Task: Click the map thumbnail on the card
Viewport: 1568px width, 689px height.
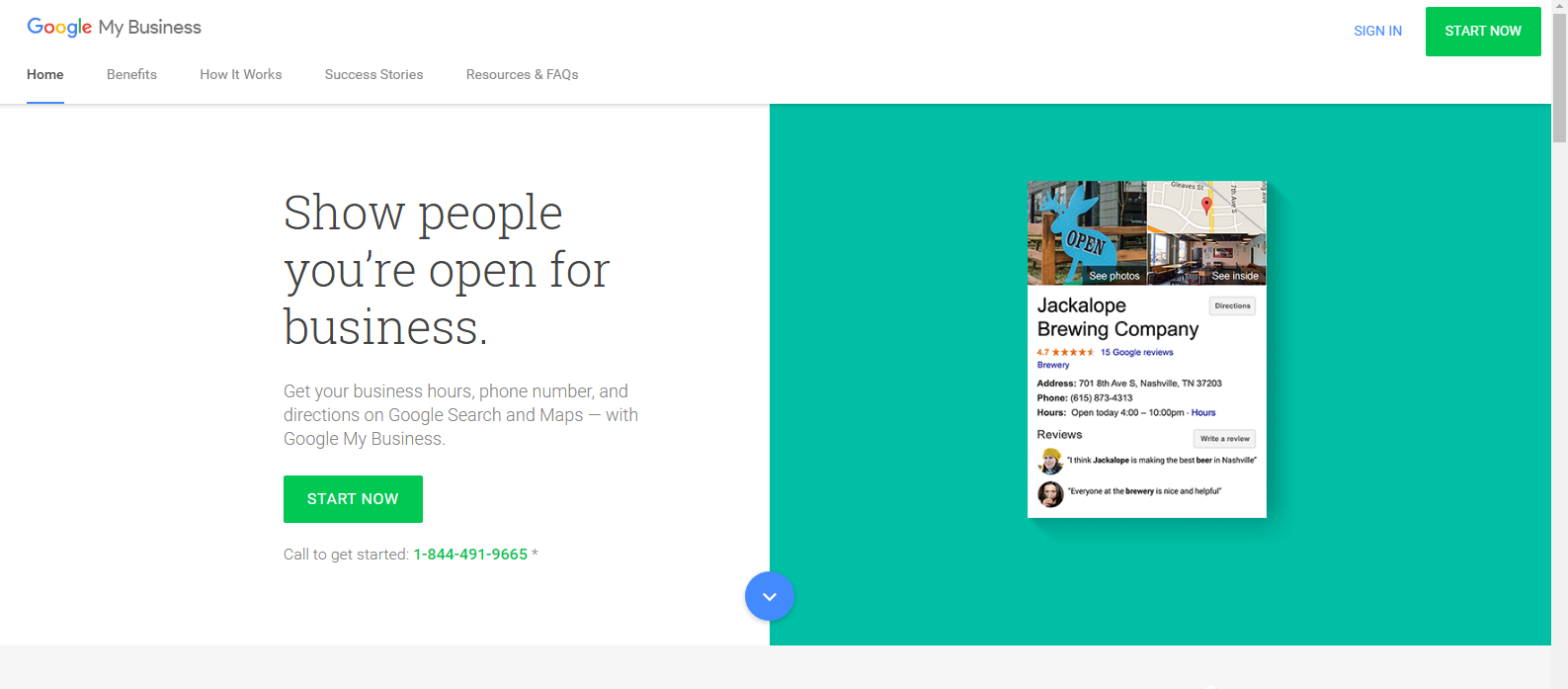Action: [1206, 207]
